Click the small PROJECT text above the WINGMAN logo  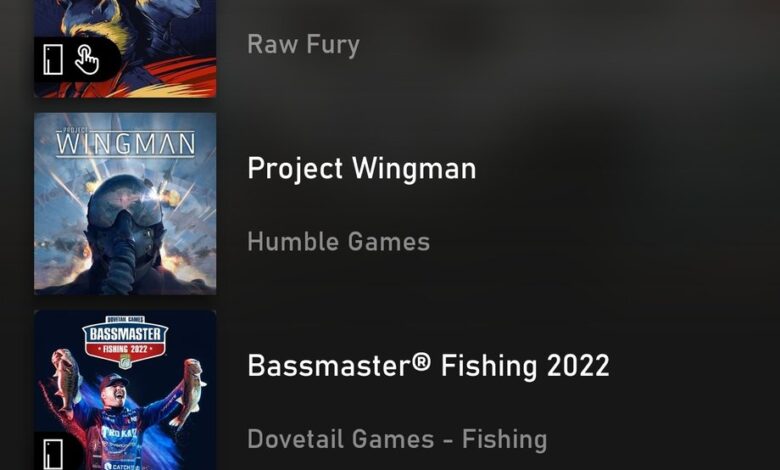(72, 130)
